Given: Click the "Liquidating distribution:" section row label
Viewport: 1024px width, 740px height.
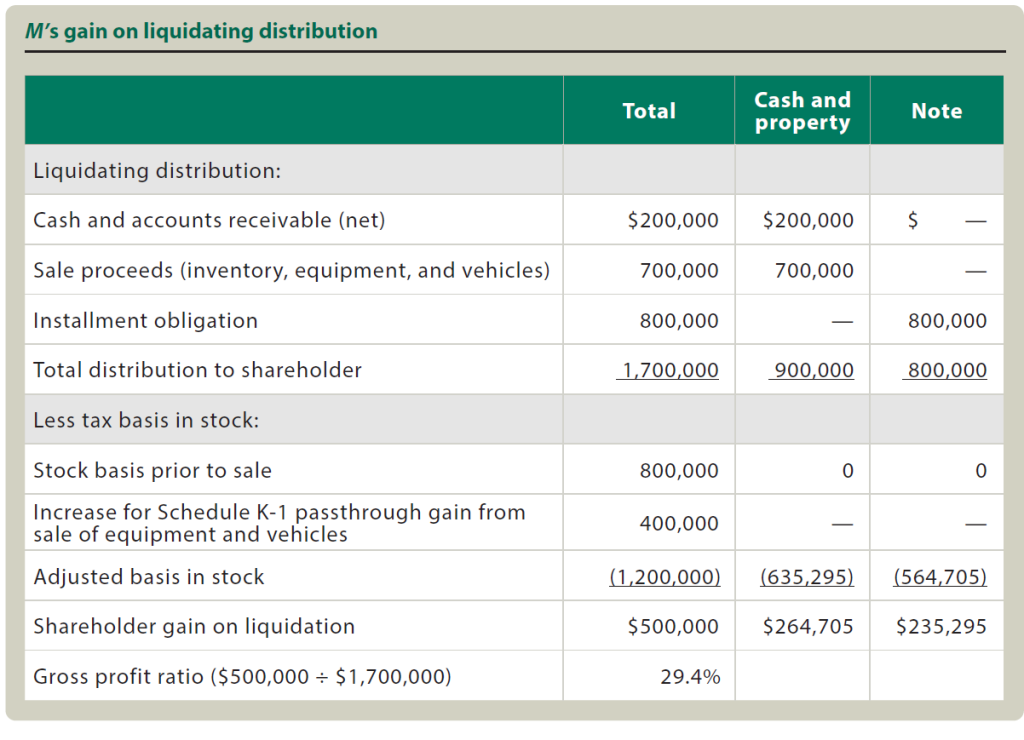Looking at the screenshot, I should click(x=157, y=170).
